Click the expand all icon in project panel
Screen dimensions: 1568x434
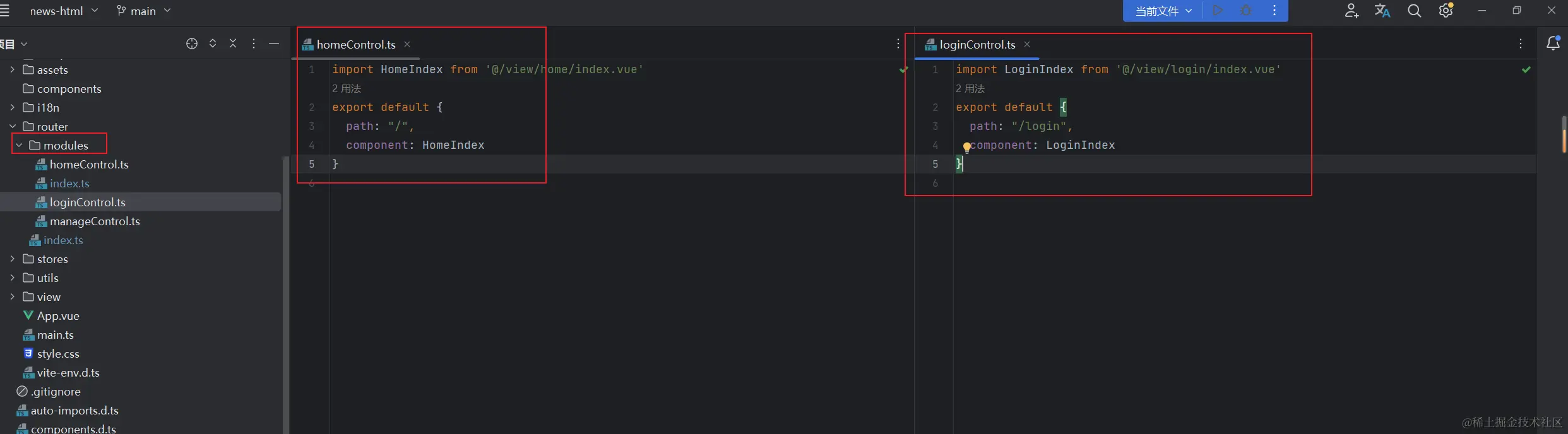(213, 44)
